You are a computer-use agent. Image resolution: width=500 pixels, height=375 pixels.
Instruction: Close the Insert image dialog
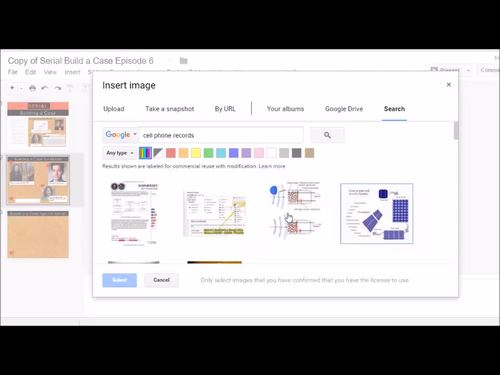point(449,85)
